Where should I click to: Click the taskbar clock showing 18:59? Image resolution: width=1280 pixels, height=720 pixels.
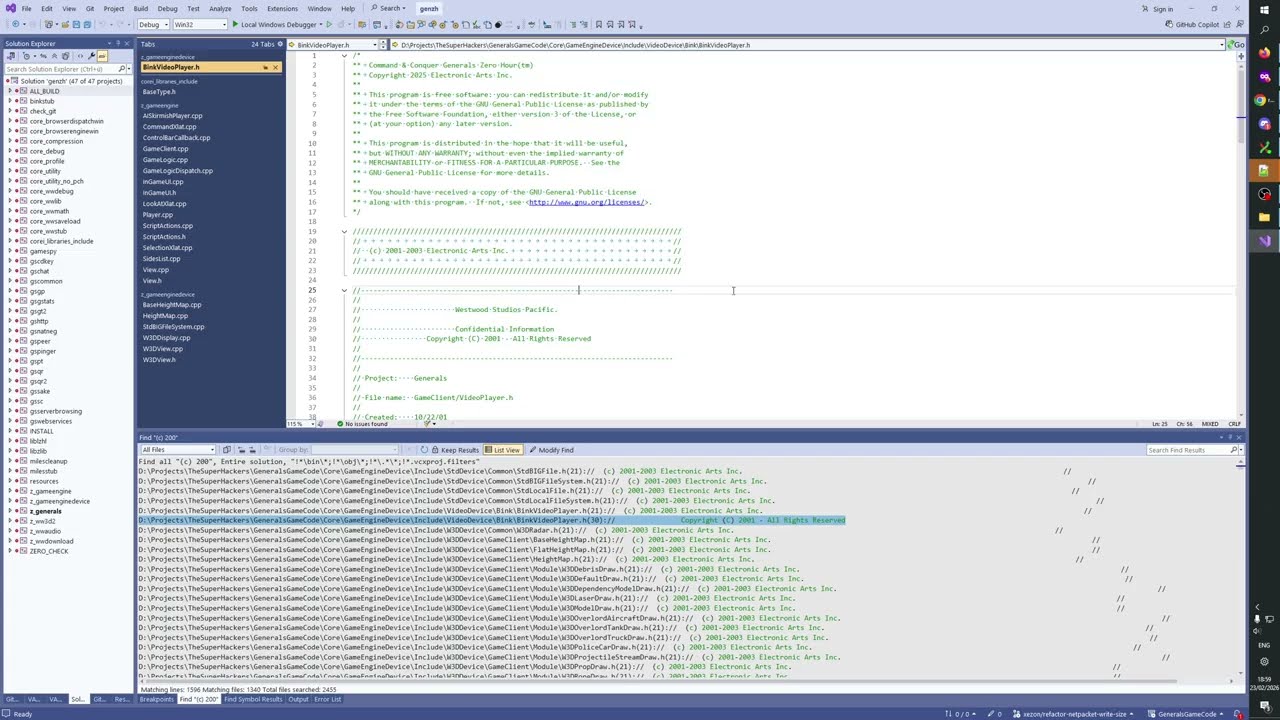click(x=1264, y=680)
